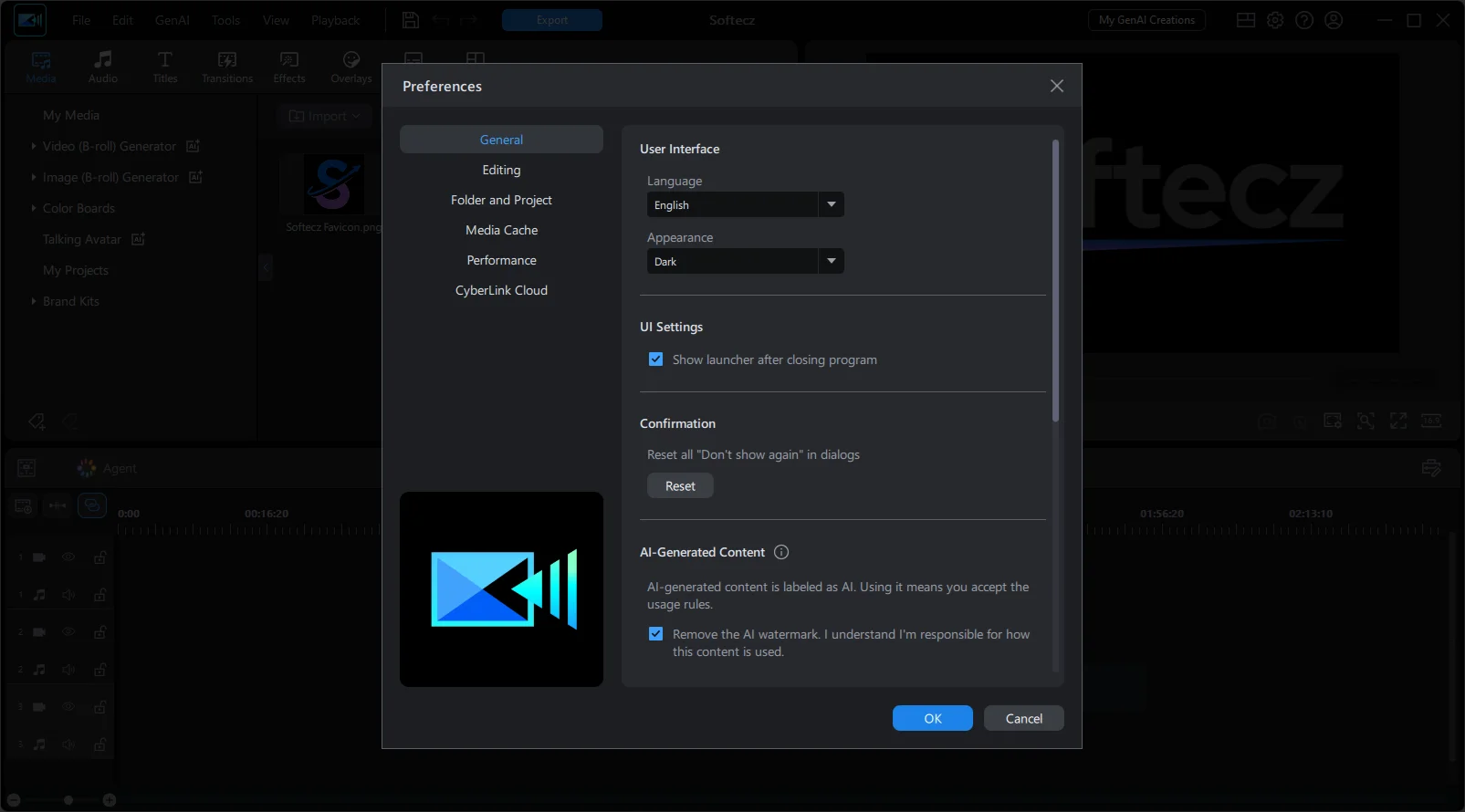Viewport: 1465px width, 812px height.
Task: Select the CyberLink Cloud preferences tab
Action: (x=501, y=290)
